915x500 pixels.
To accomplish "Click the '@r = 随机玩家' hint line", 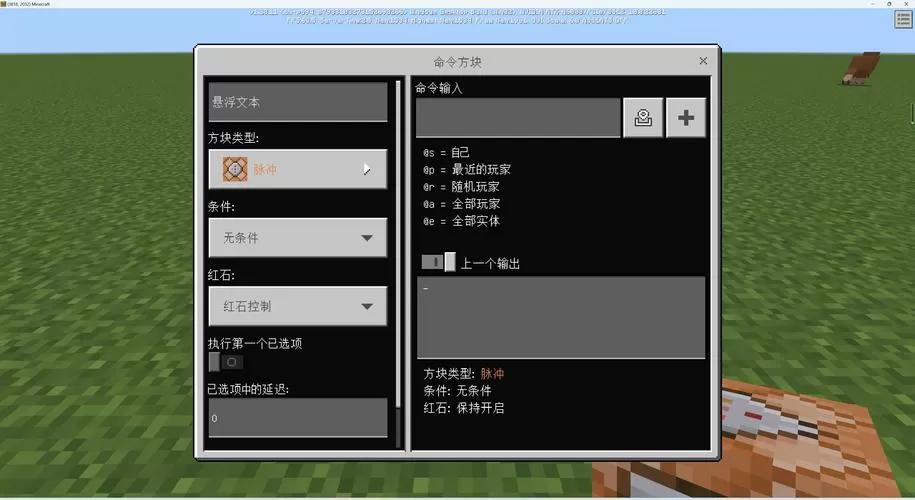I will coord(461,187).
